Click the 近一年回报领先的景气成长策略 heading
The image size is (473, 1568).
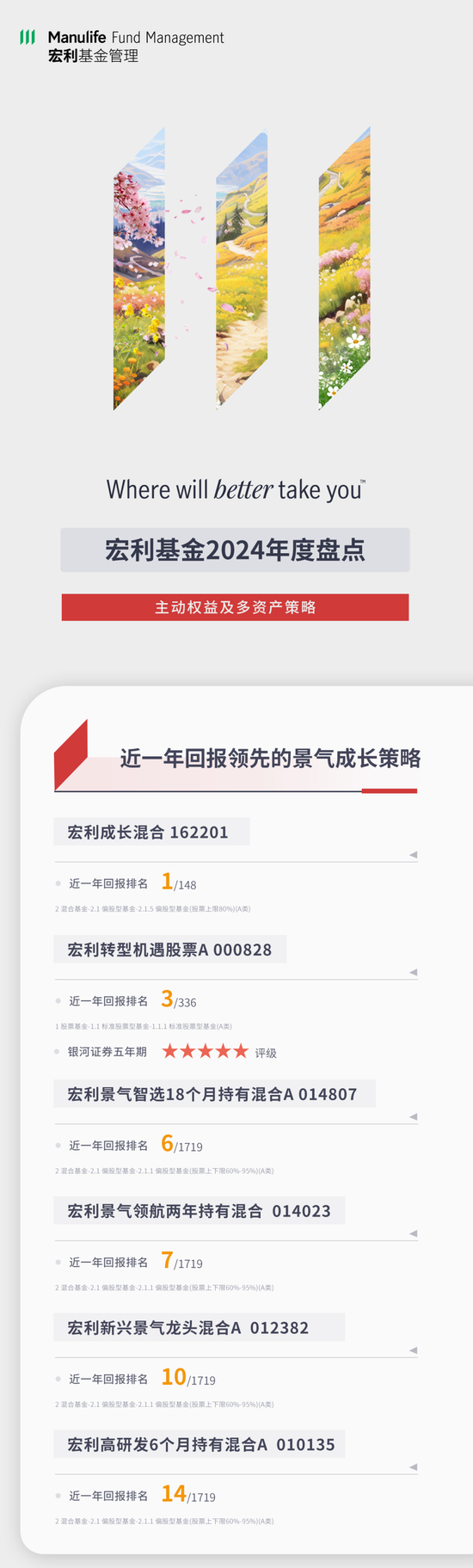270,758
